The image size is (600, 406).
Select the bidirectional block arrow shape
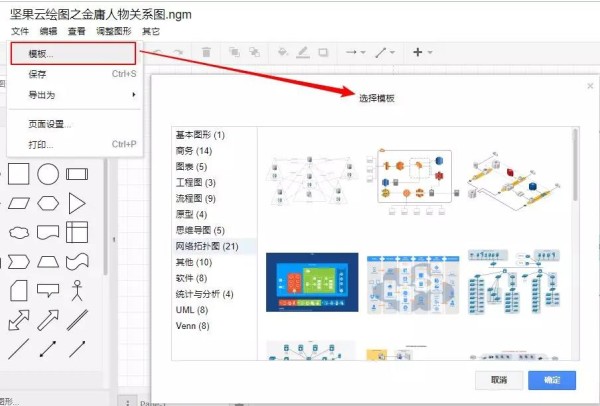click(x=18, y=320)
